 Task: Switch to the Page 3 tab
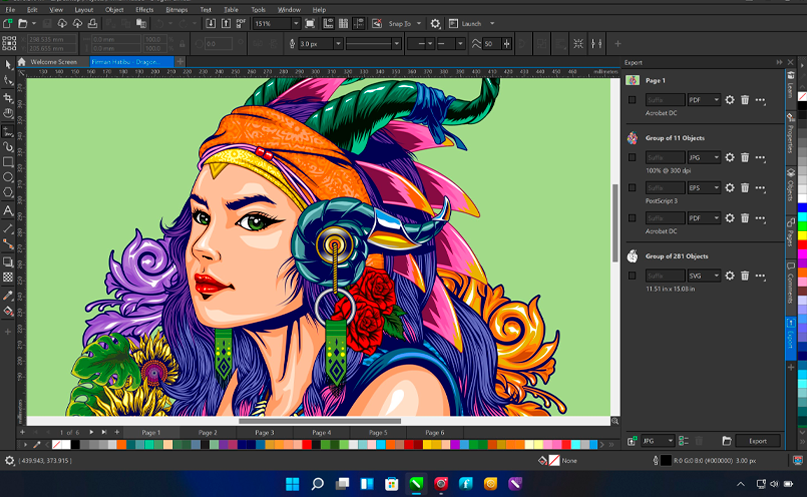(265, 433)
